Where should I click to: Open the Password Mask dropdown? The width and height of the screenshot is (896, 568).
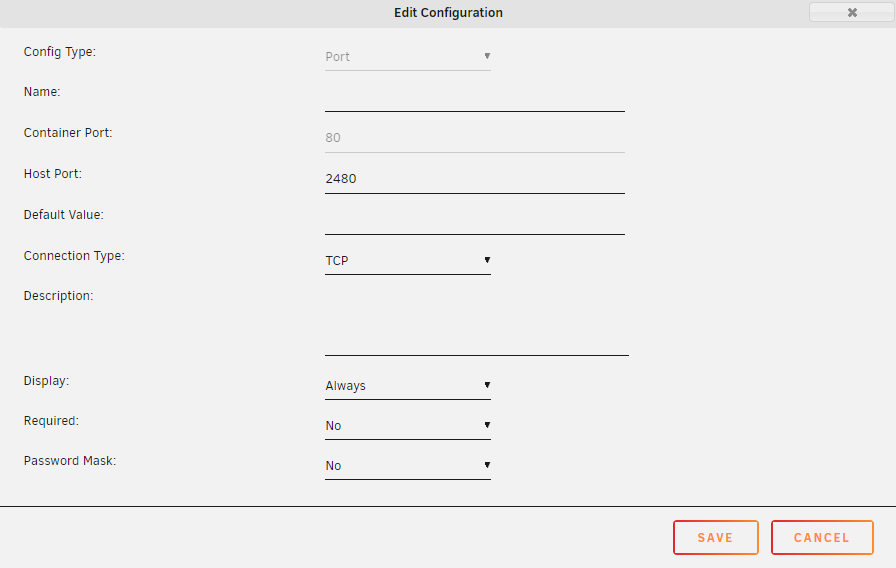click(x=408, y=466)
